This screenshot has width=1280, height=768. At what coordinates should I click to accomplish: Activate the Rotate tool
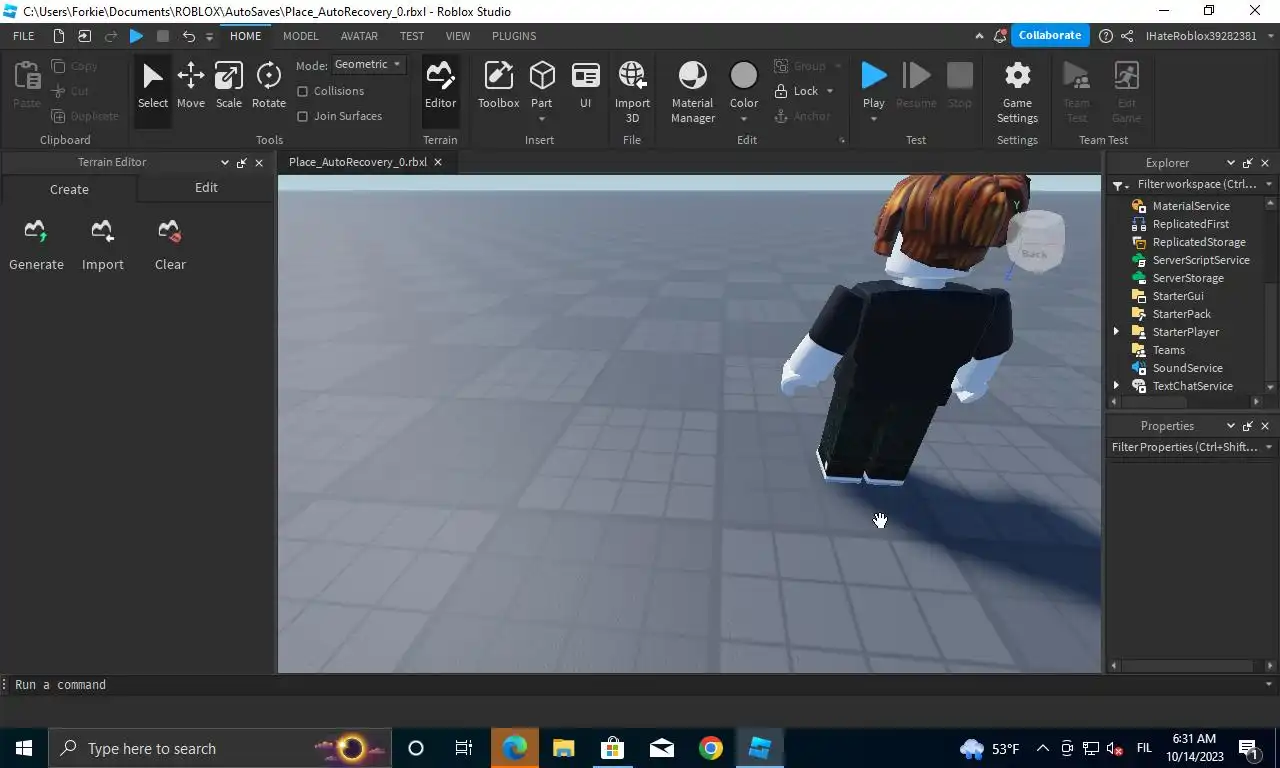pos(269,86)
